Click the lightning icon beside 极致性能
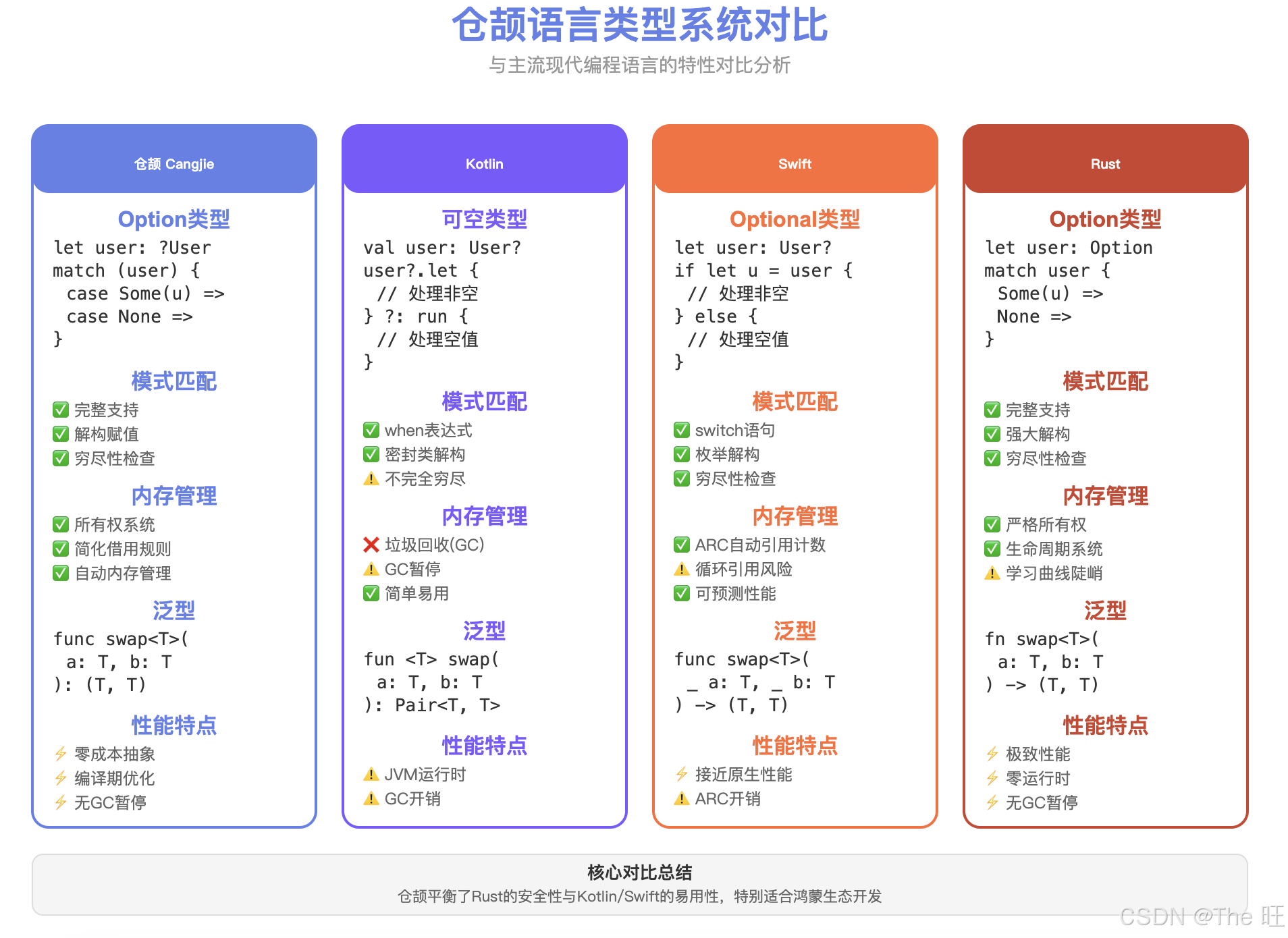1288x938 pixels. pos(992,754)
